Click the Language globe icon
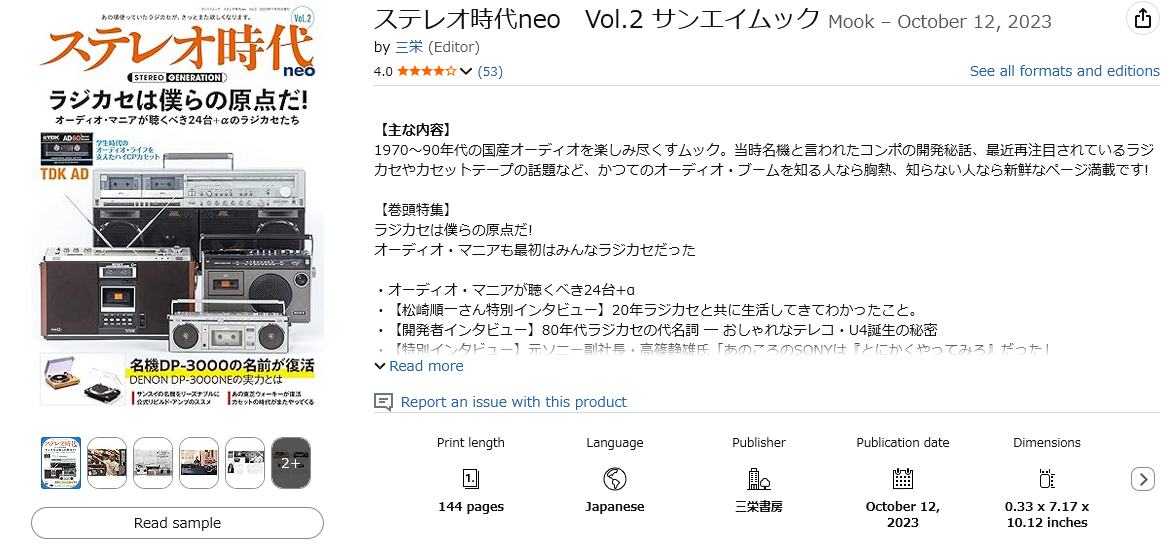The height and width of the screenshot is (544, 1172). (615, 478)
